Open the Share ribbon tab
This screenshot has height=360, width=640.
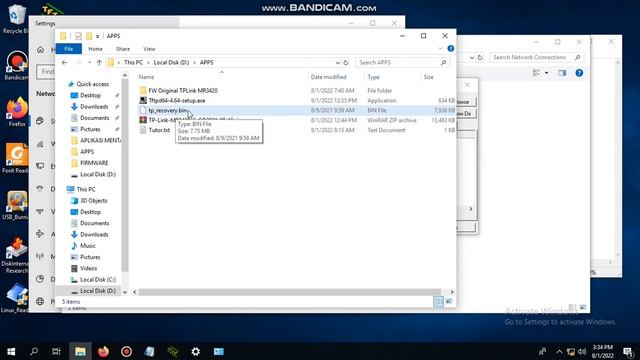[x=123, y=49]
